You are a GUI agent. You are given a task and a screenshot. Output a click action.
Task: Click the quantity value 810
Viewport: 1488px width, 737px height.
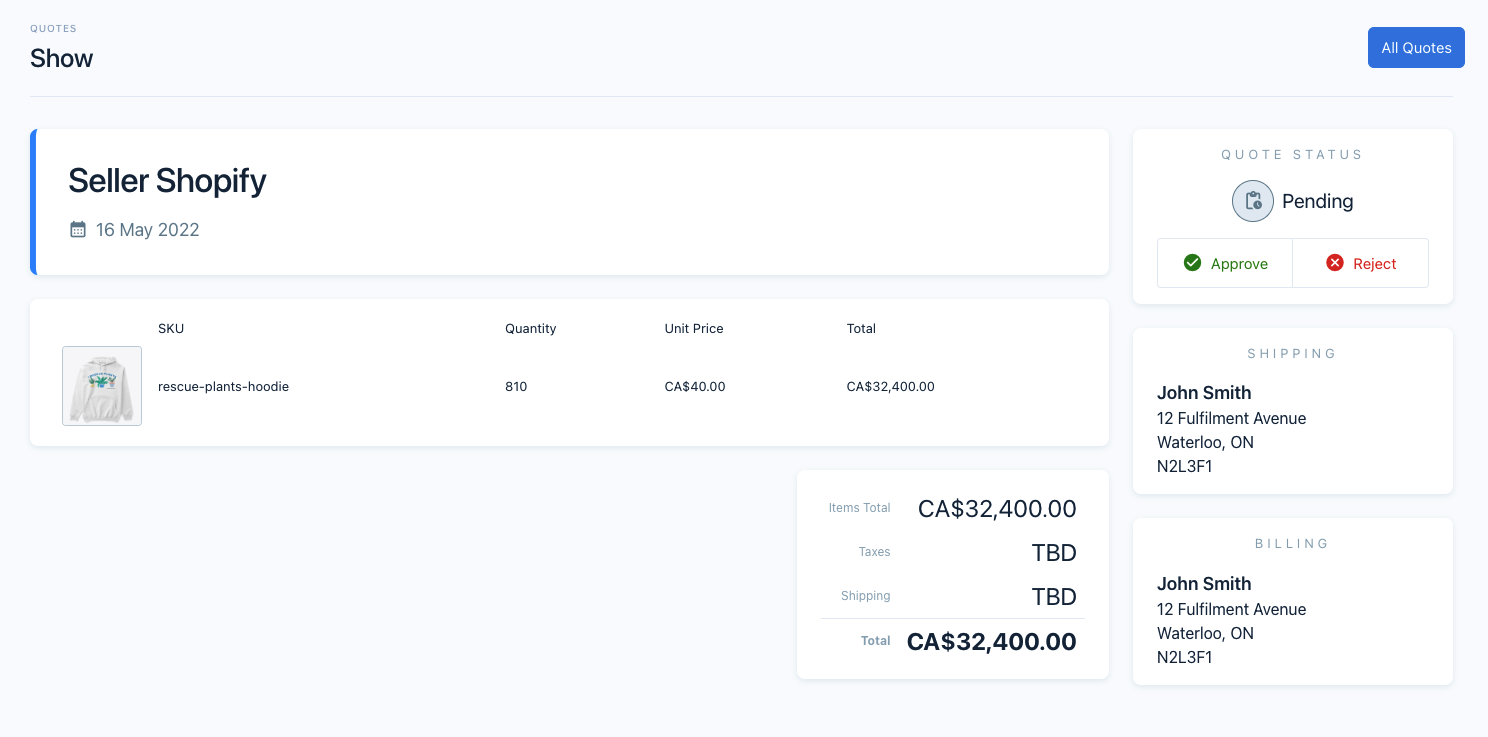pyautogui.click(x=516, y=386)
